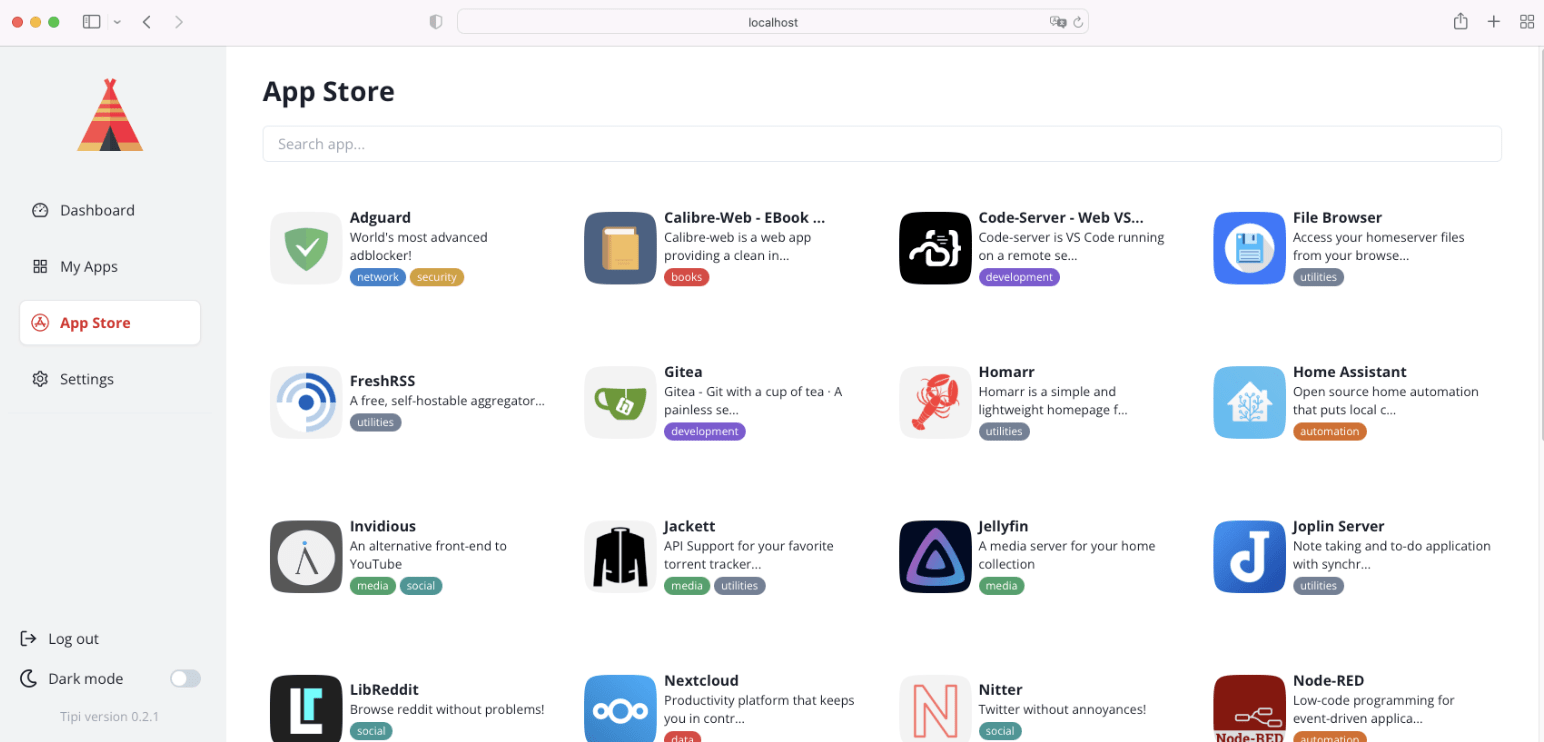The image size is (1544, 742).
Task: Open a new Safari tab with plus icon
Action: click(x=1494, y=21)
